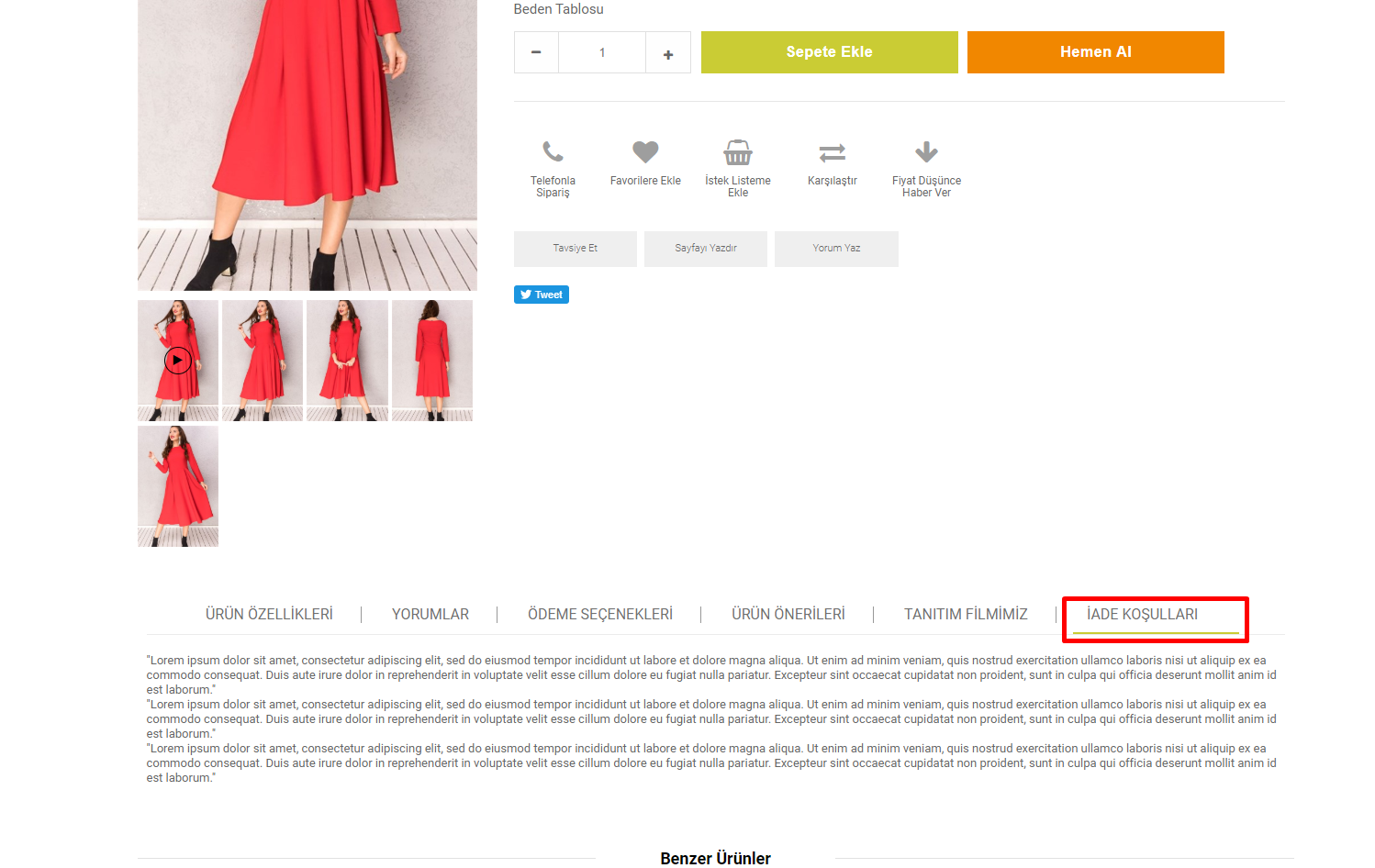Image resolution: width=1375 pixels, height=868 pixels.
Task: Click the Hemen Al button
Action: pyautogui.click(x=1095, y=52)
